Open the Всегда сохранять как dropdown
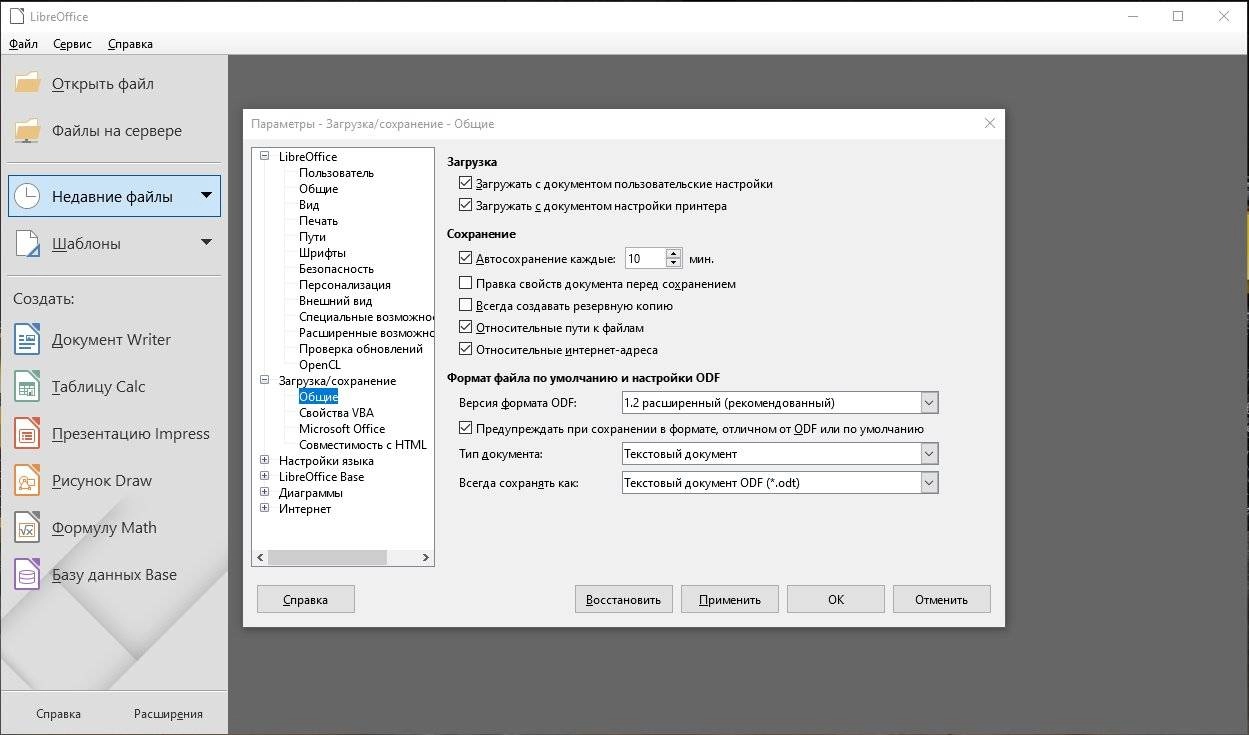 coord(929,483)
